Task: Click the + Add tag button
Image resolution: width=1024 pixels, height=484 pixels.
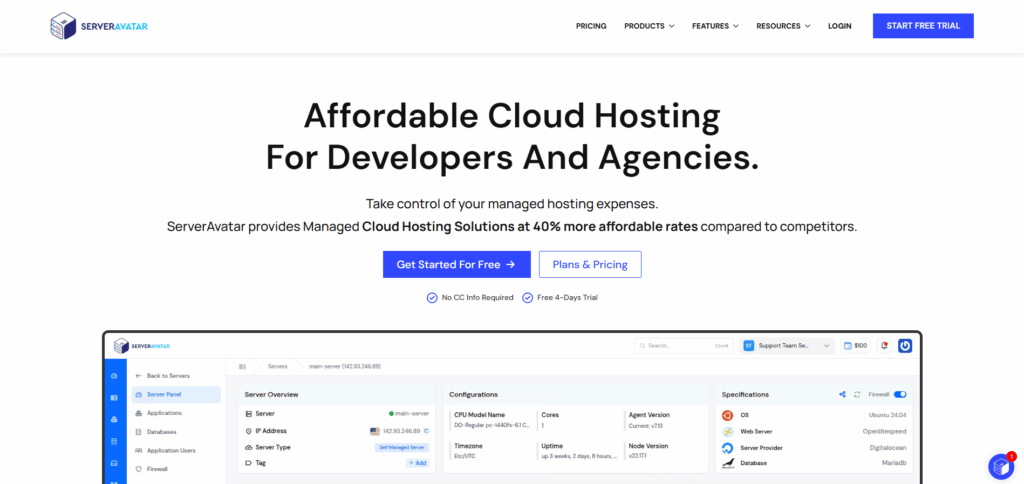Action: tap(417, 463)
